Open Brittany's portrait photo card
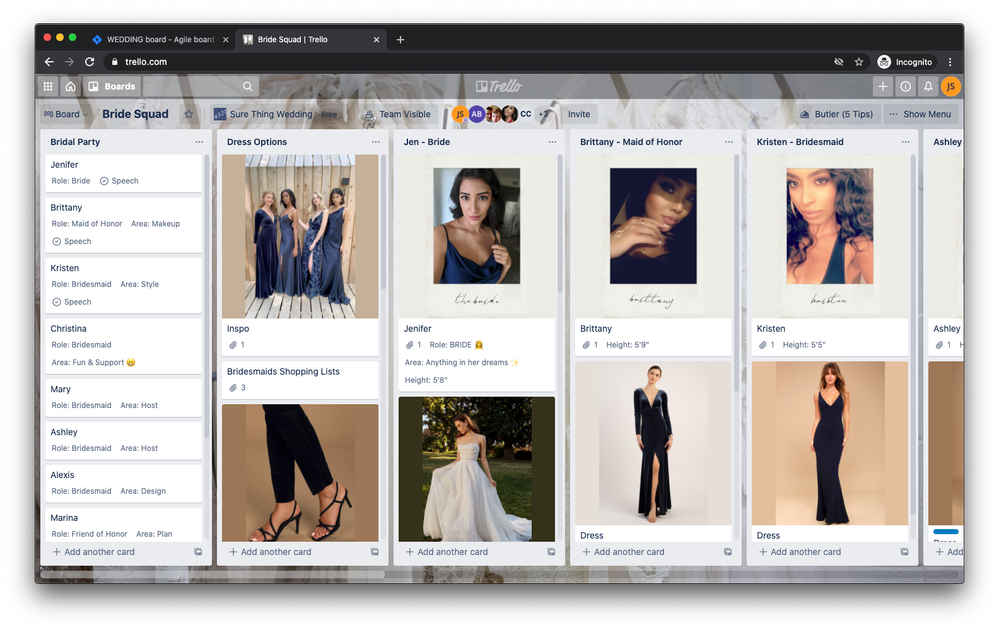 pyautogui.click(x=653, y=236)
